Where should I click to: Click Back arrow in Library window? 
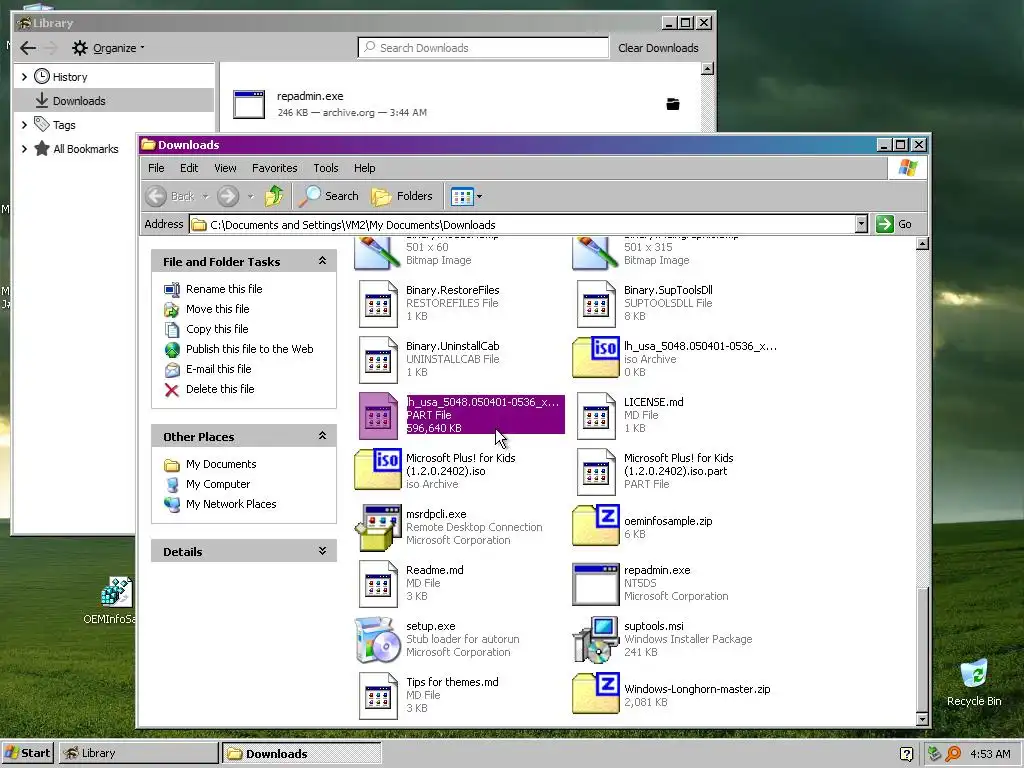point(28,48)
